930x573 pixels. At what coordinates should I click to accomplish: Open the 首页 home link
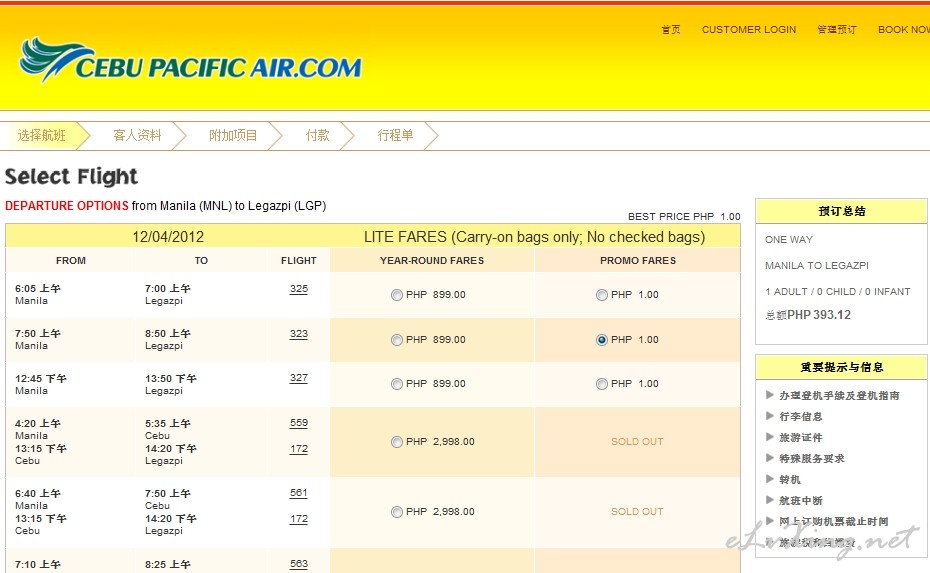click(x=671, y=29)
